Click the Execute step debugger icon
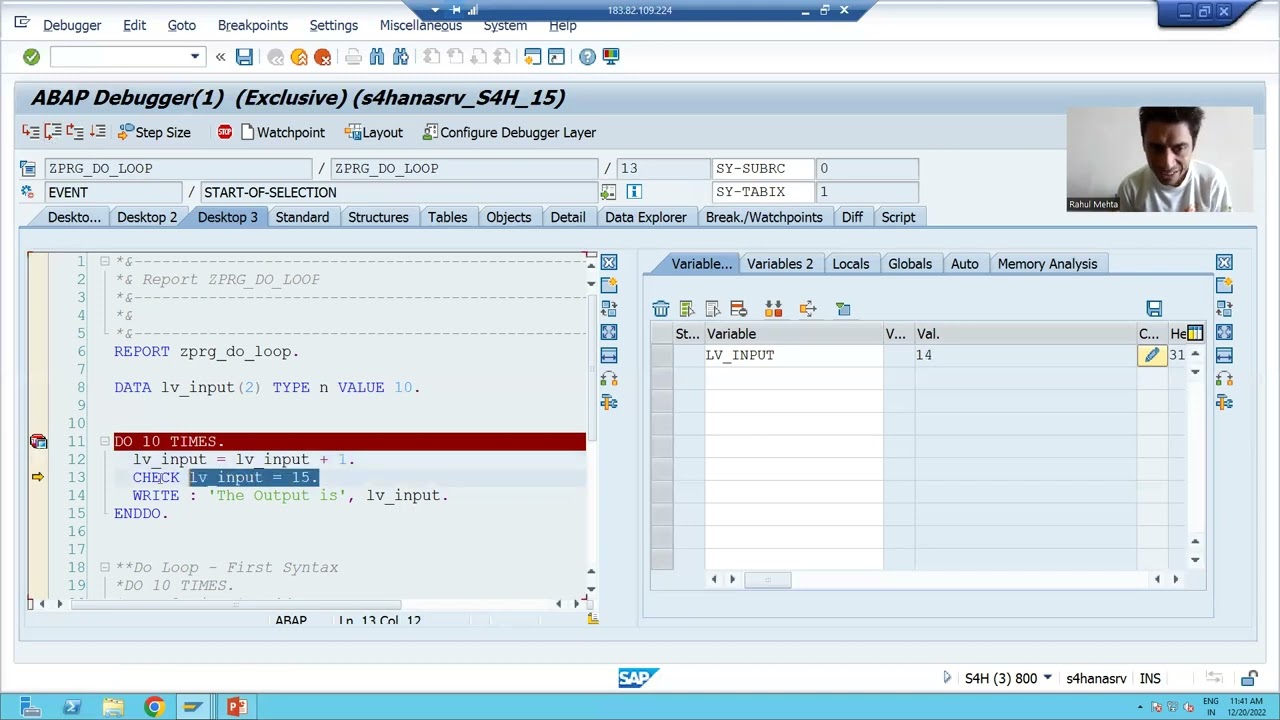1280x720 pixels. pos(53,132)
